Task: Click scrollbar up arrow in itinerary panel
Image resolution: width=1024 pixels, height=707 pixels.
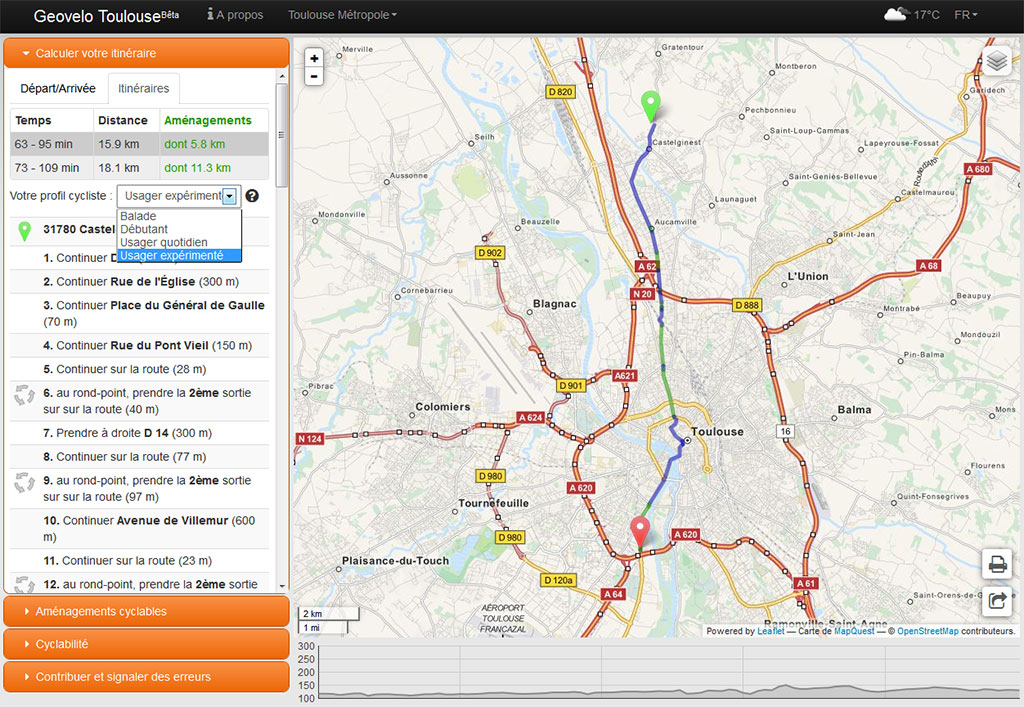Action: pyautogui.click(x=282, y=77)
